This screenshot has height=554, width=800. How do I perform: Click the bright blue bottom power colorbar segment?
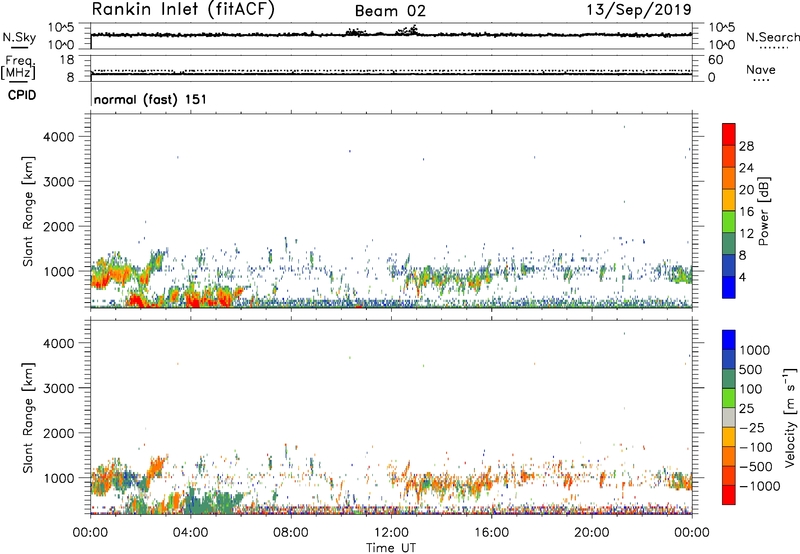click(x=729, y=287)
